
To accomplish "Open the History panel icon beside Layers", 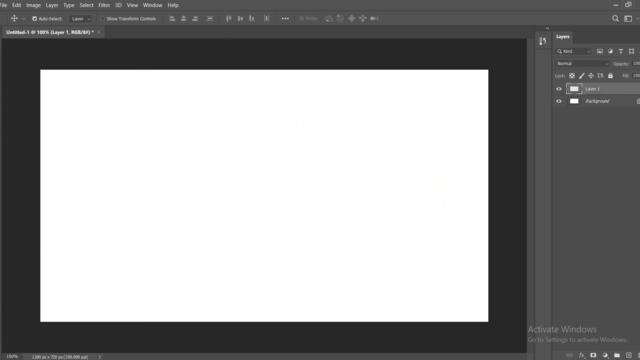I will click(542, 41).
